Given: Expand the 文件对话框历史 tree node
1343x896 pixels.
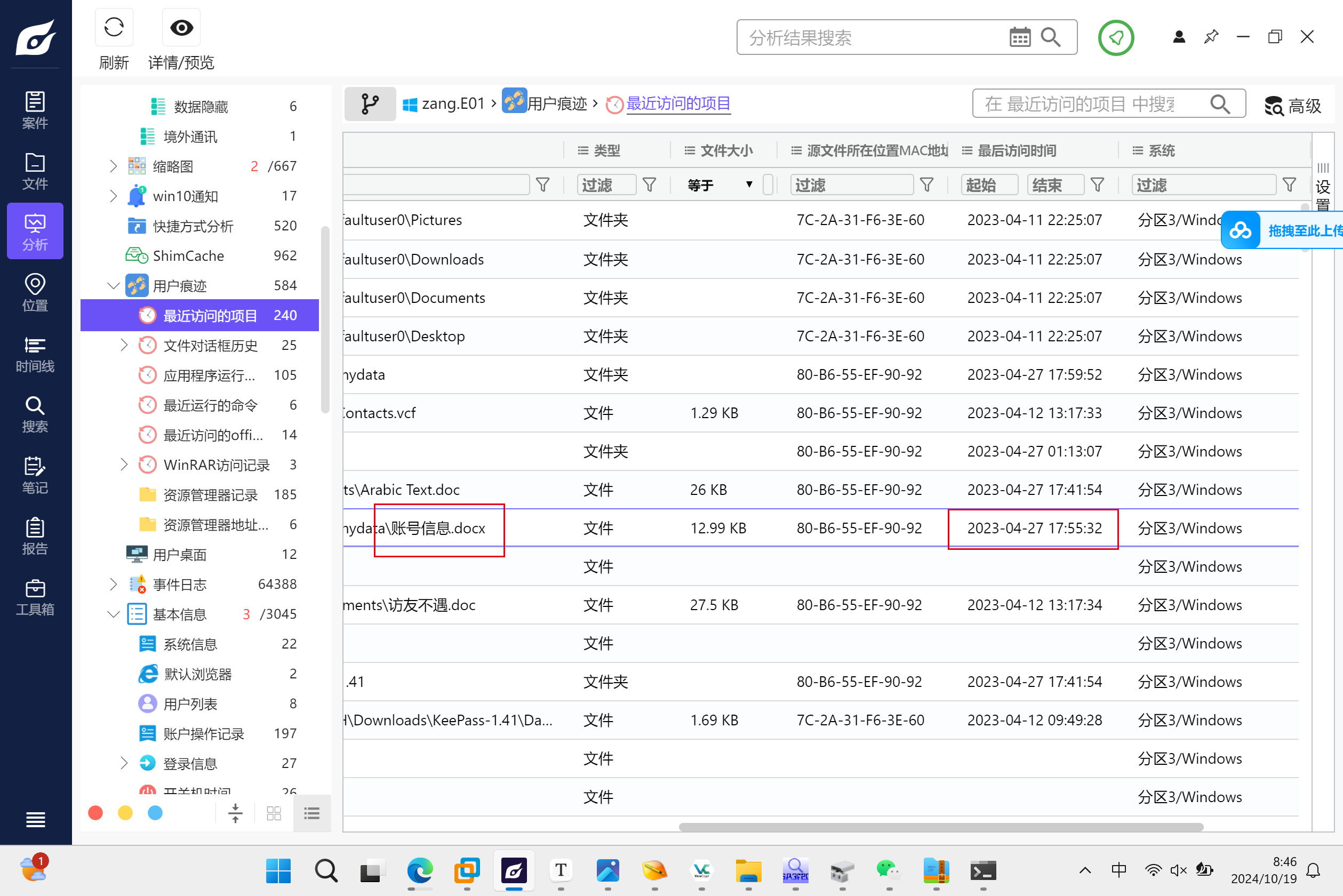Looking at the screenshot, I should click(124, 345).
